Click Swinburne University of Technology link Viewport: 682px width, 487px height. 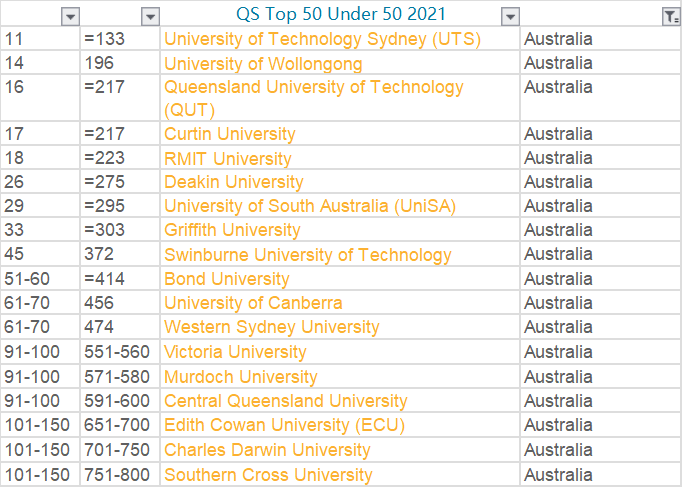[307, 255]
